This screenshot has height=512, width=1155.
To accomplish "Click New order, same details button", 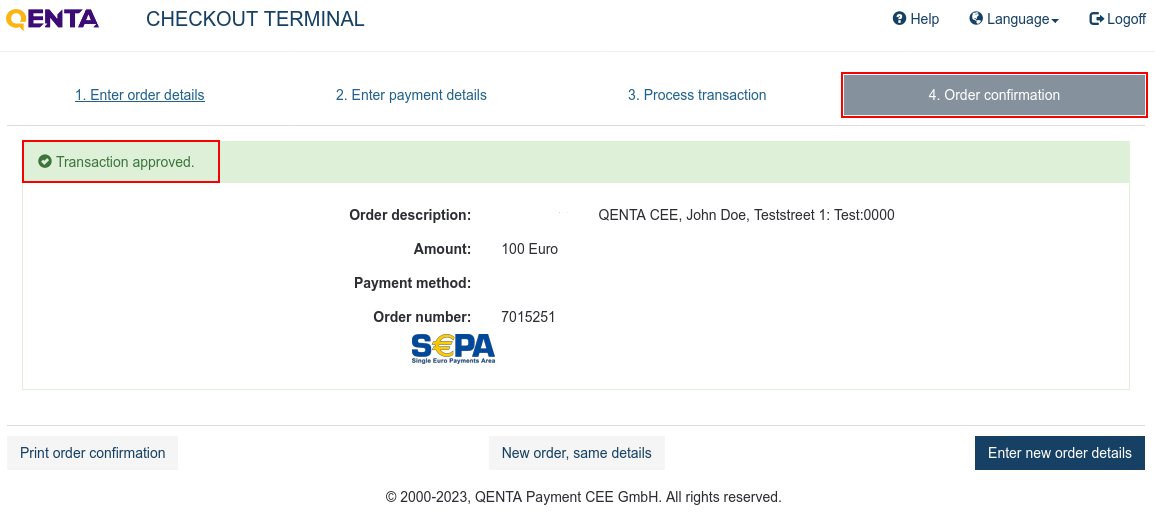I will click(x=577, y=453).
